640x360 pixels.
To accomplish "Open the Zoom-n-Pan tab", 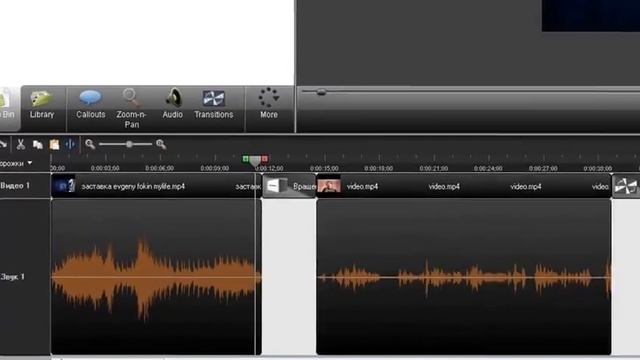I will tap(131, 109).
